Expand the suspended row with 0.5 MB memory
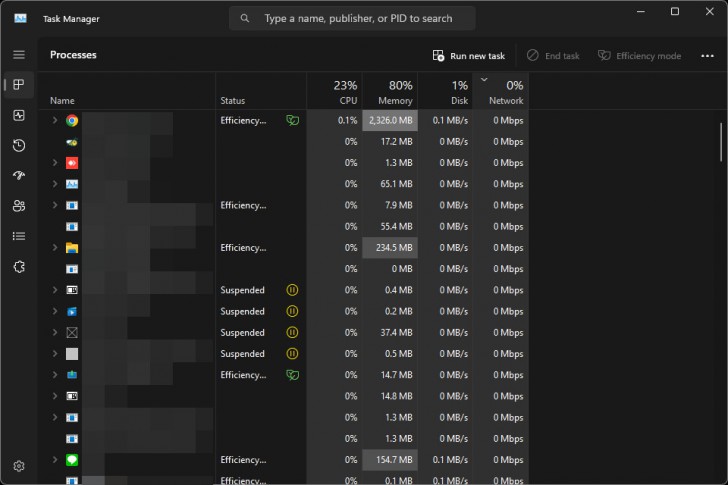The image size is (728, 485). coord(55,354)
